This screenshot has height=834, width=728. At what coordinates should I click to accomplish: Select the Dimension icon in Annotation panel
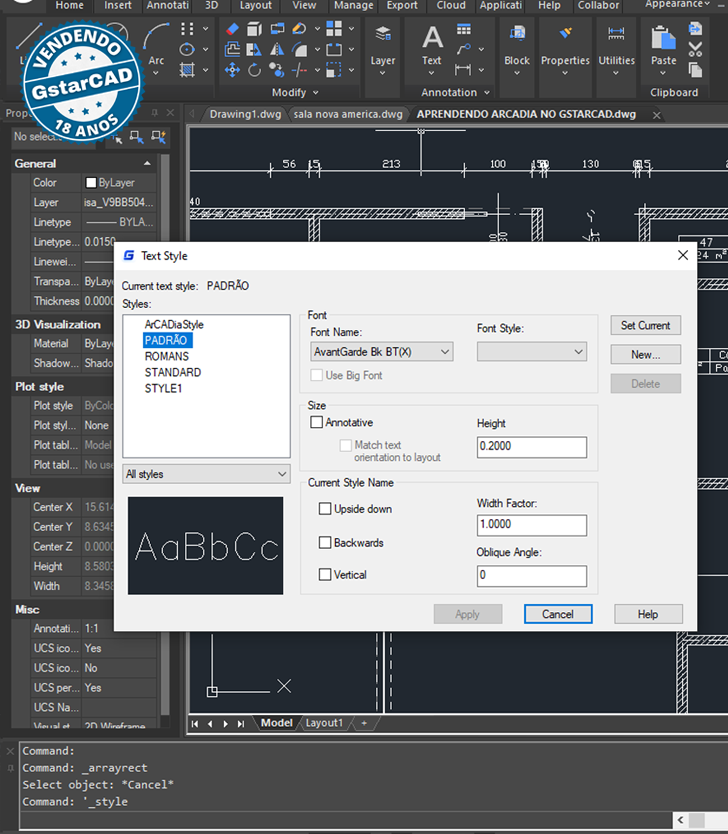pos(463,70)
